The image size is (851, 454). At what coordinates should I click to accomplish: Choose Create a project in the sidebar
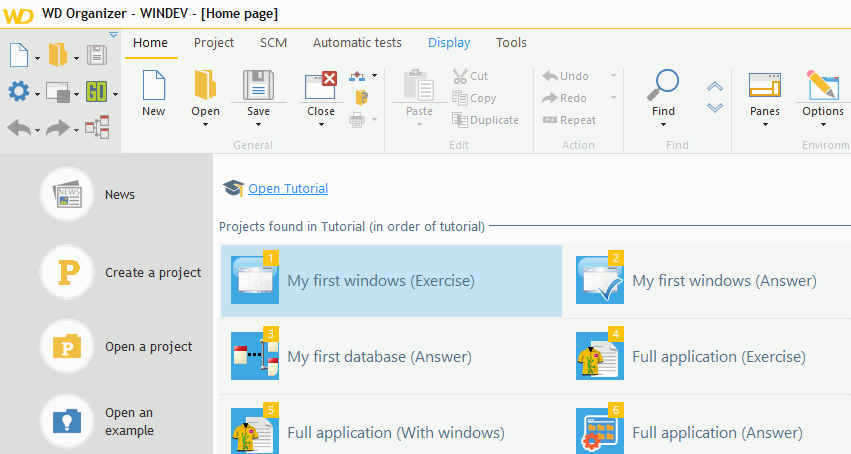pos(120,272)
